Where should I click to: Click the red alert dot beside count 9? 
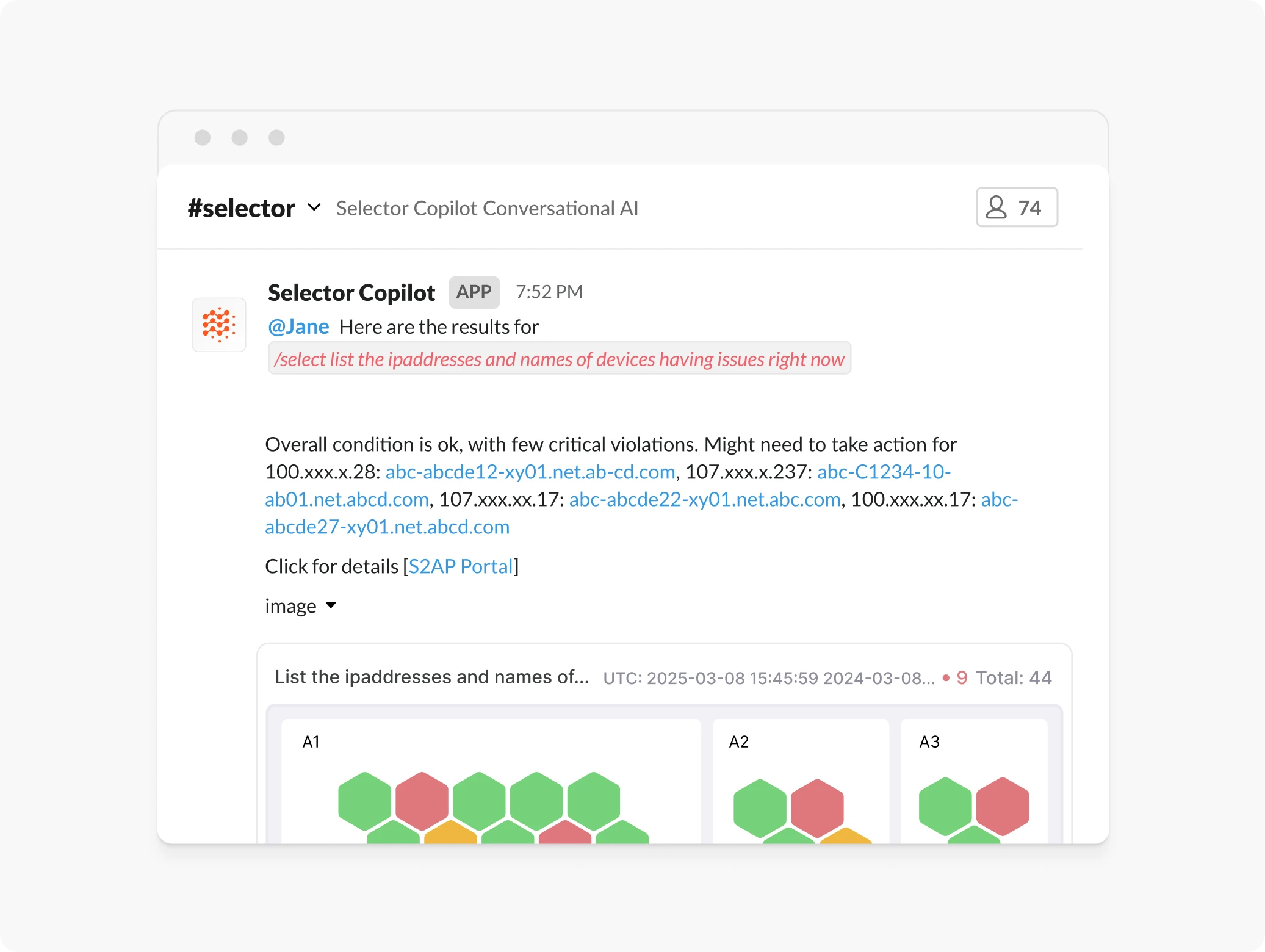click(945, 677)
